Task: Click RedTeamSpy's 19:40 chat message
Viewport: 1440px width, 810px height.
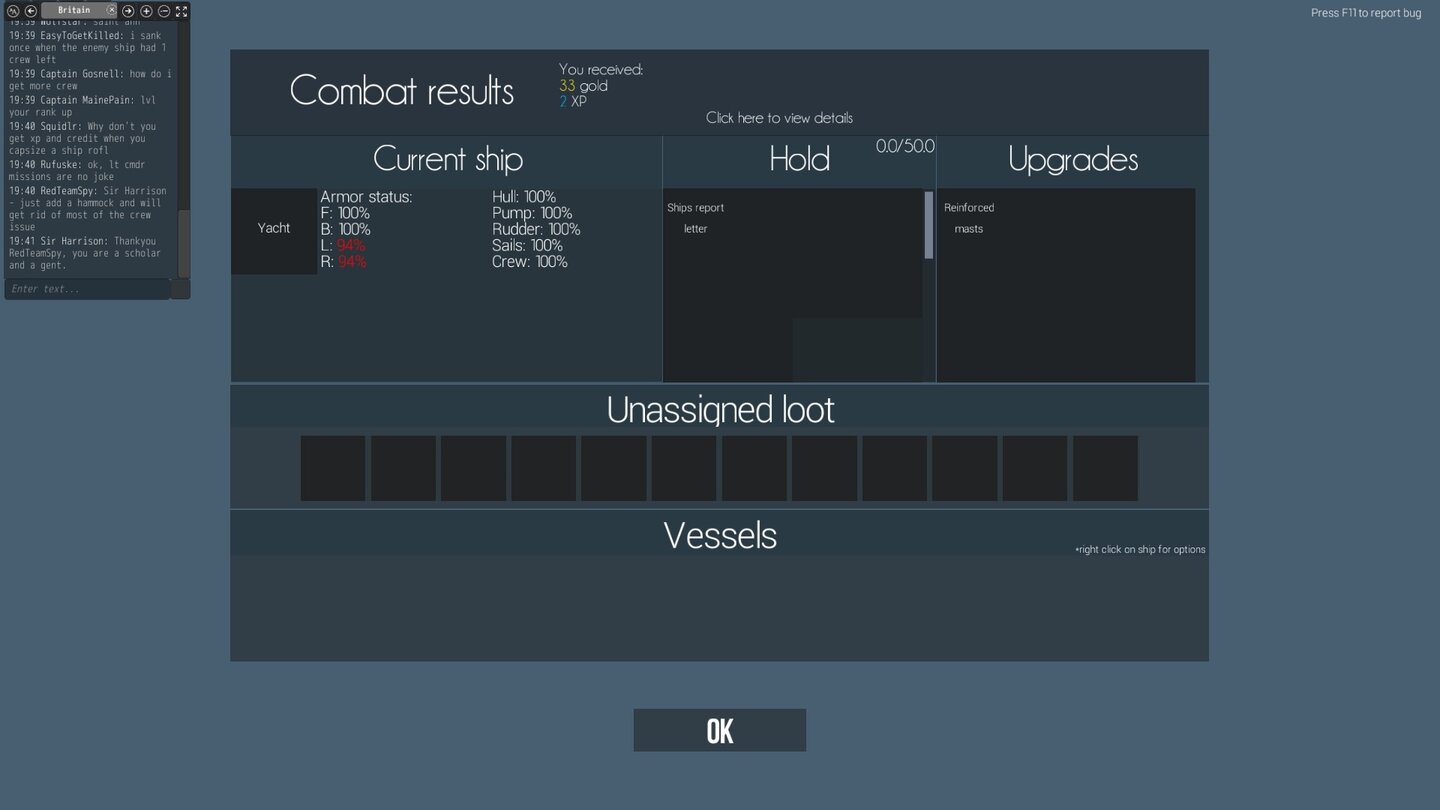Action: pyautogui.click(x=88, y=209)
